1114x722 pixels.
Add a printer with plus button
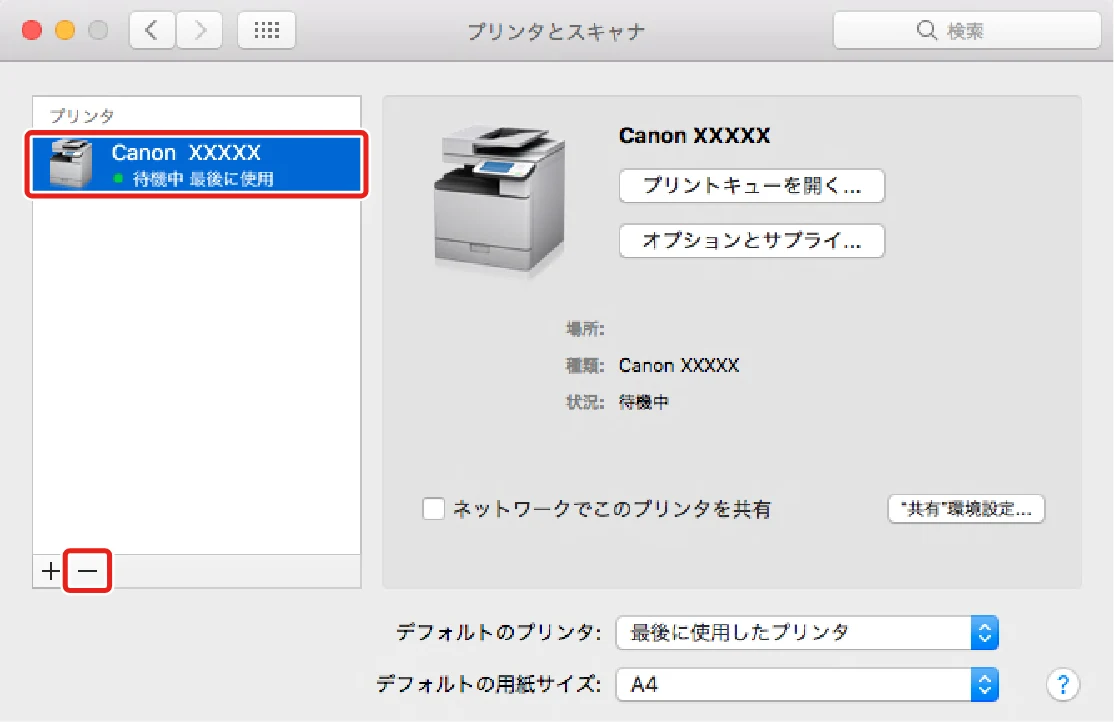pyautogui.click(x=50, y=571)
